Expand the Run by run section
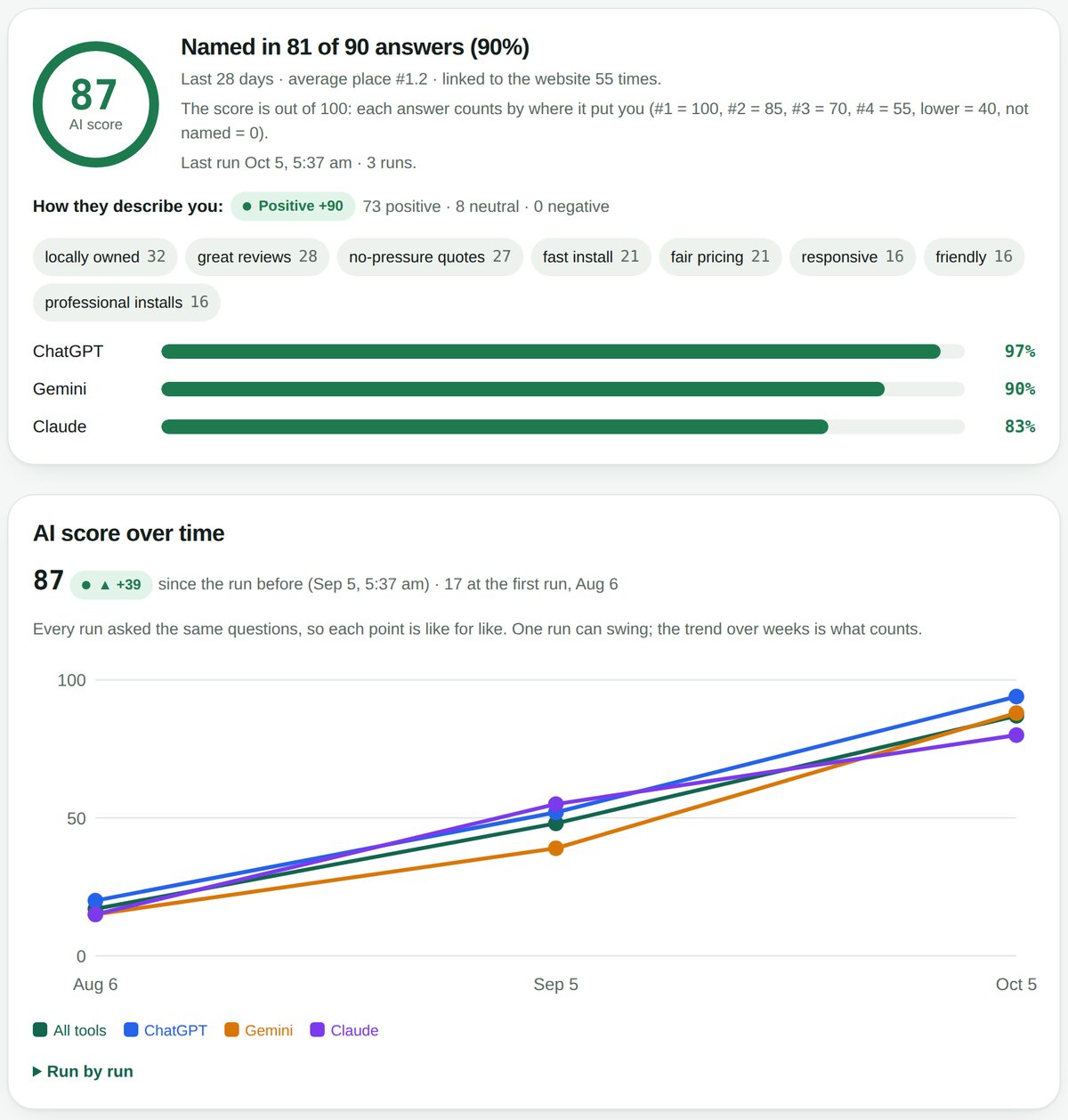 (83, 1071)
